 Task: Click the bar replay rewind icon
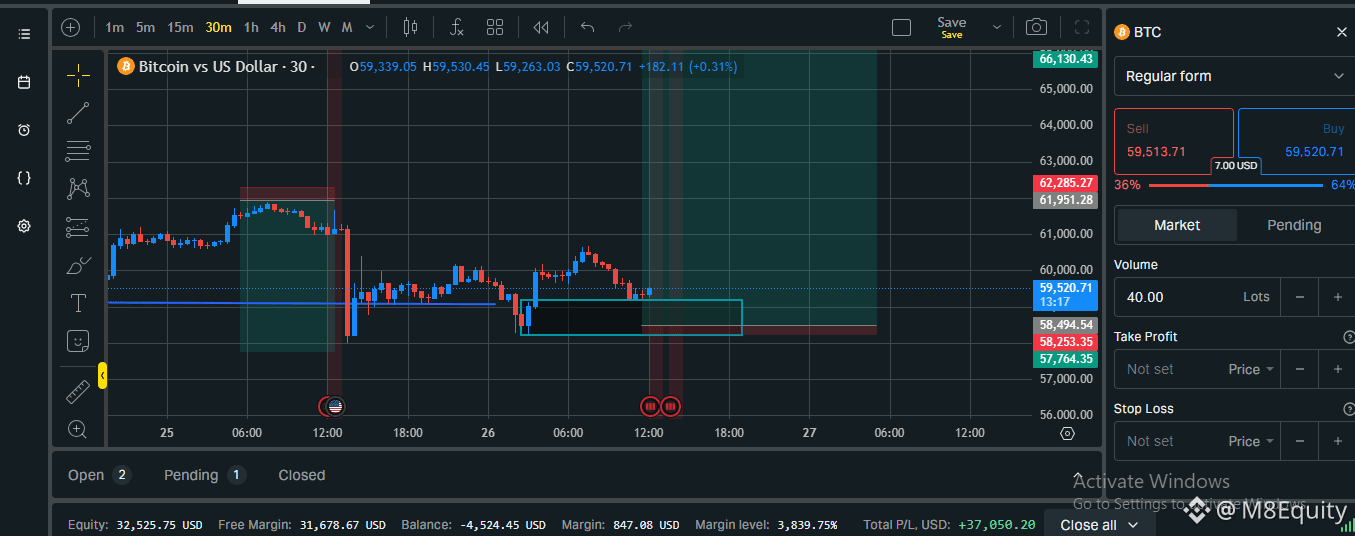[541, 27]
